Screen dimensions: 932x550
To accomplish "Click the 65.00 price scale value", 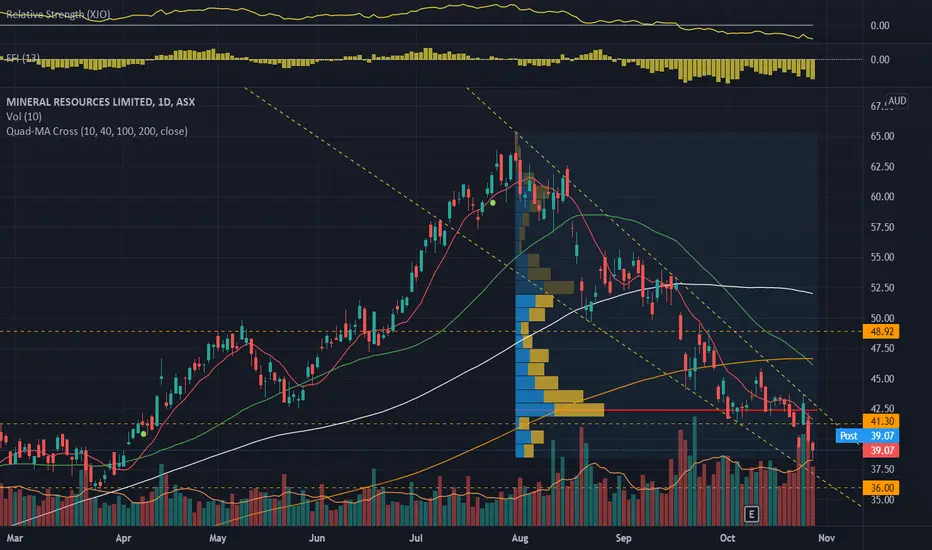I will (882, 136).
